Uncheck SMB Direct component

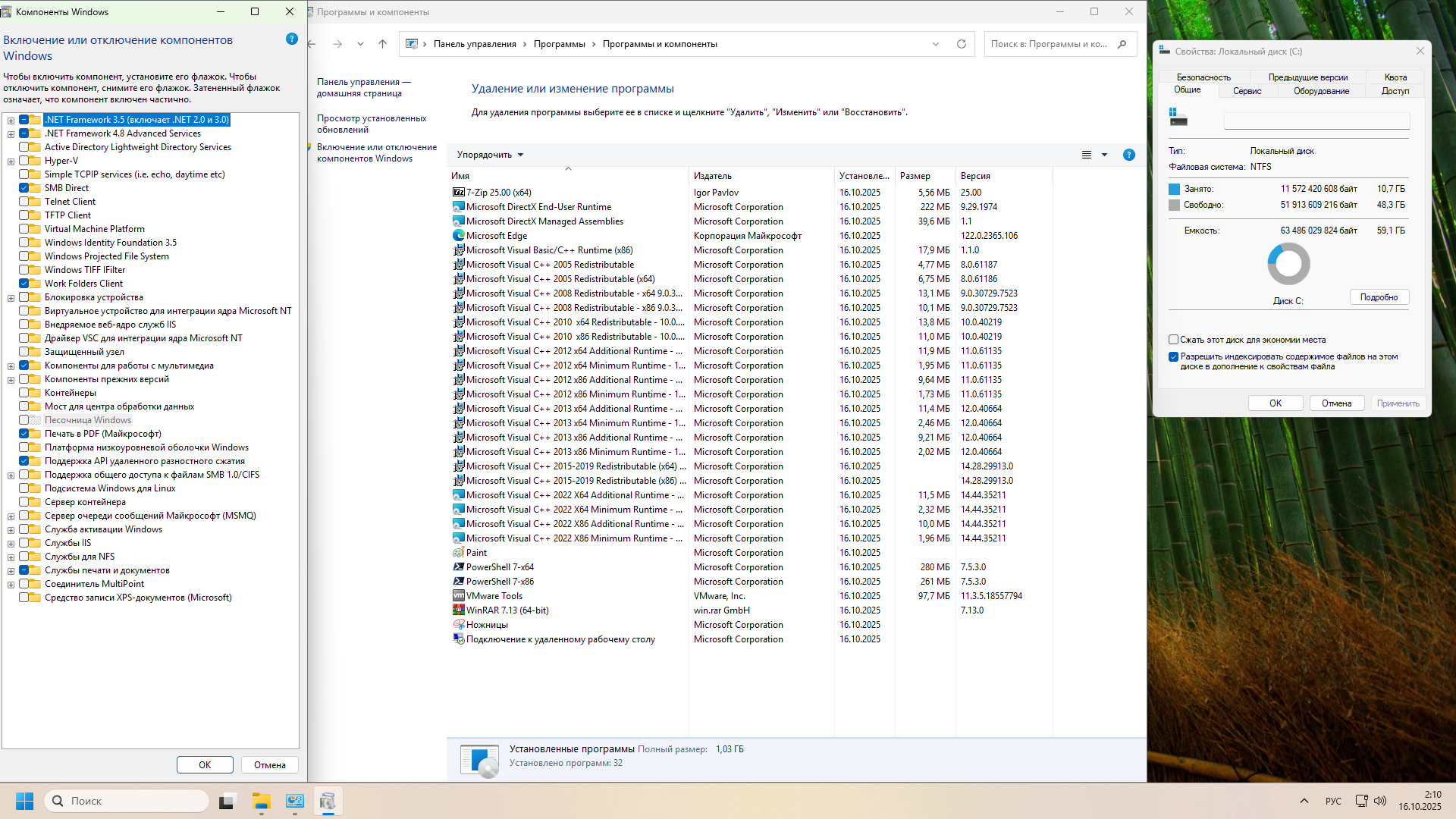pyautogui.click(x=24, y=188)
